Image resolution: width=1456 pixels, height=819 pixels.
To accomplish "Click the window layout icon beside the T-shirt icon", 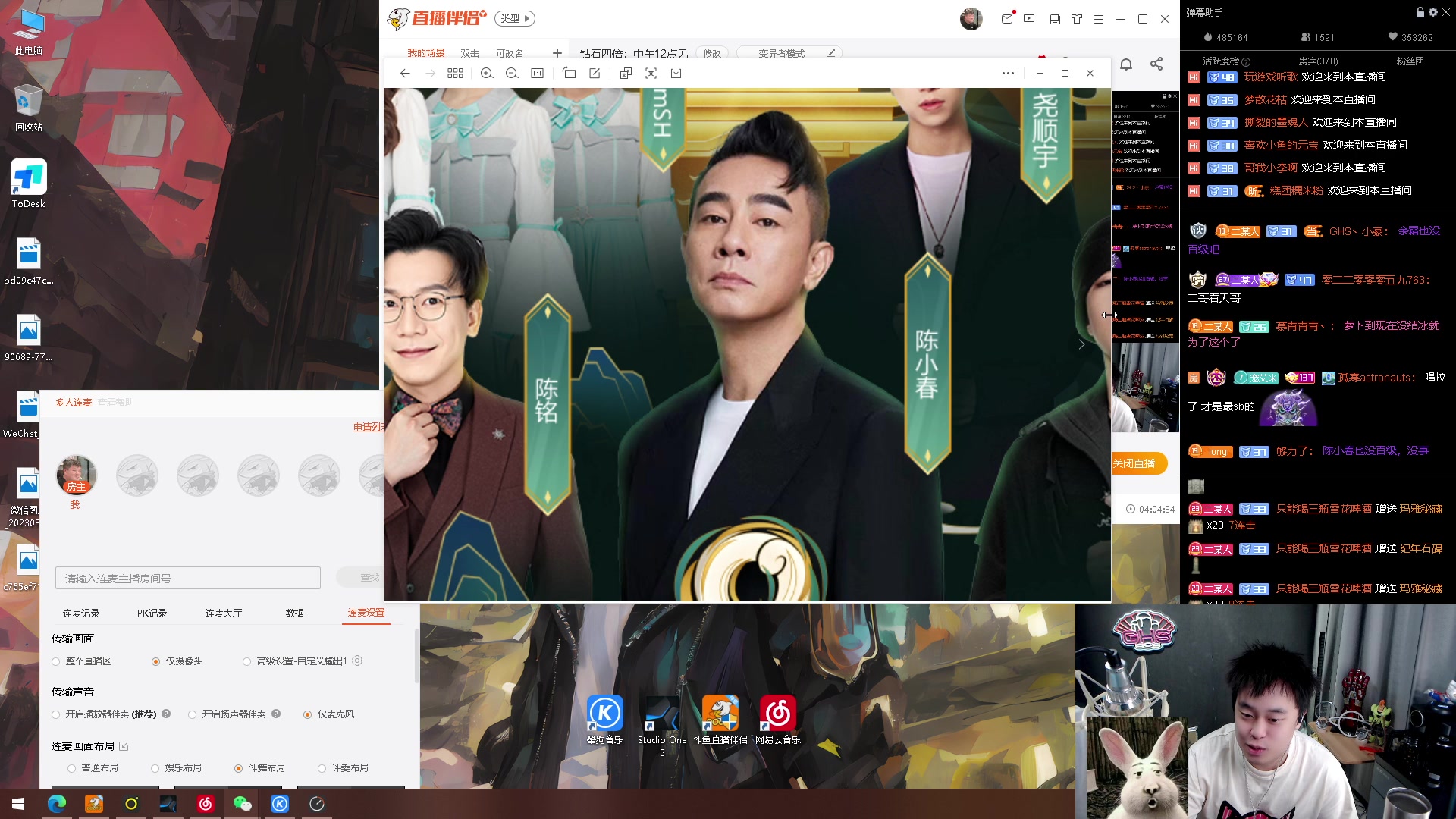I will pos(1055,19).
